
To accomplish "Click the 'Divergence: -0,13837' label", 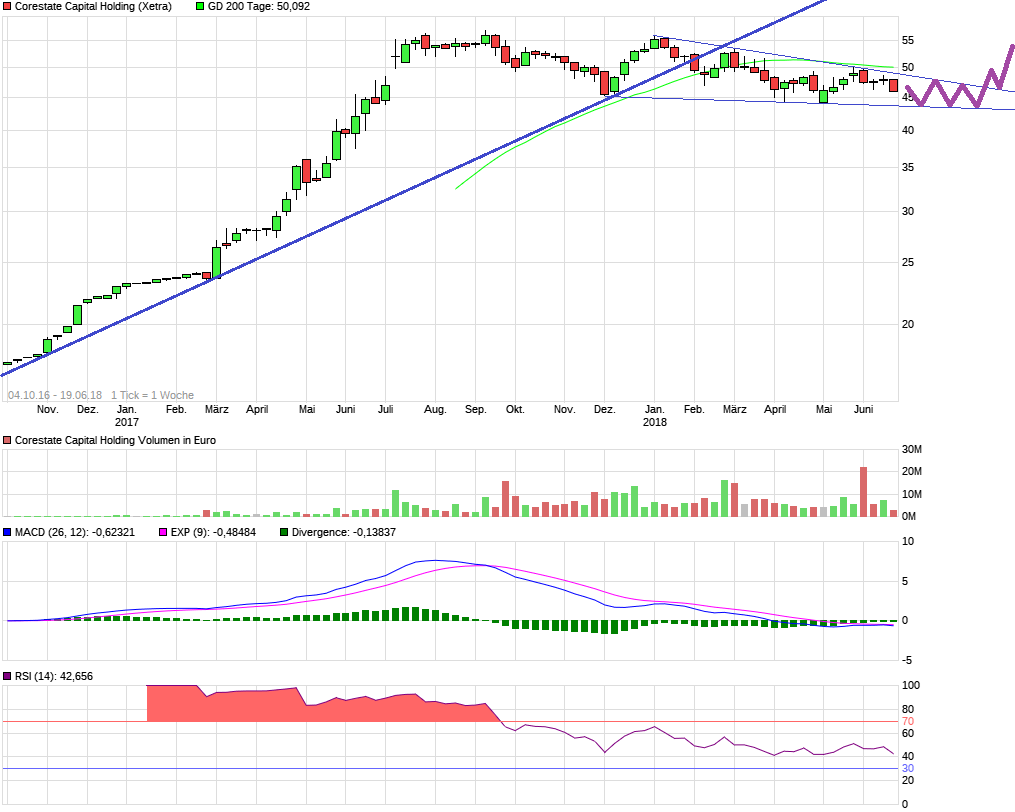I will pos(344,532).
